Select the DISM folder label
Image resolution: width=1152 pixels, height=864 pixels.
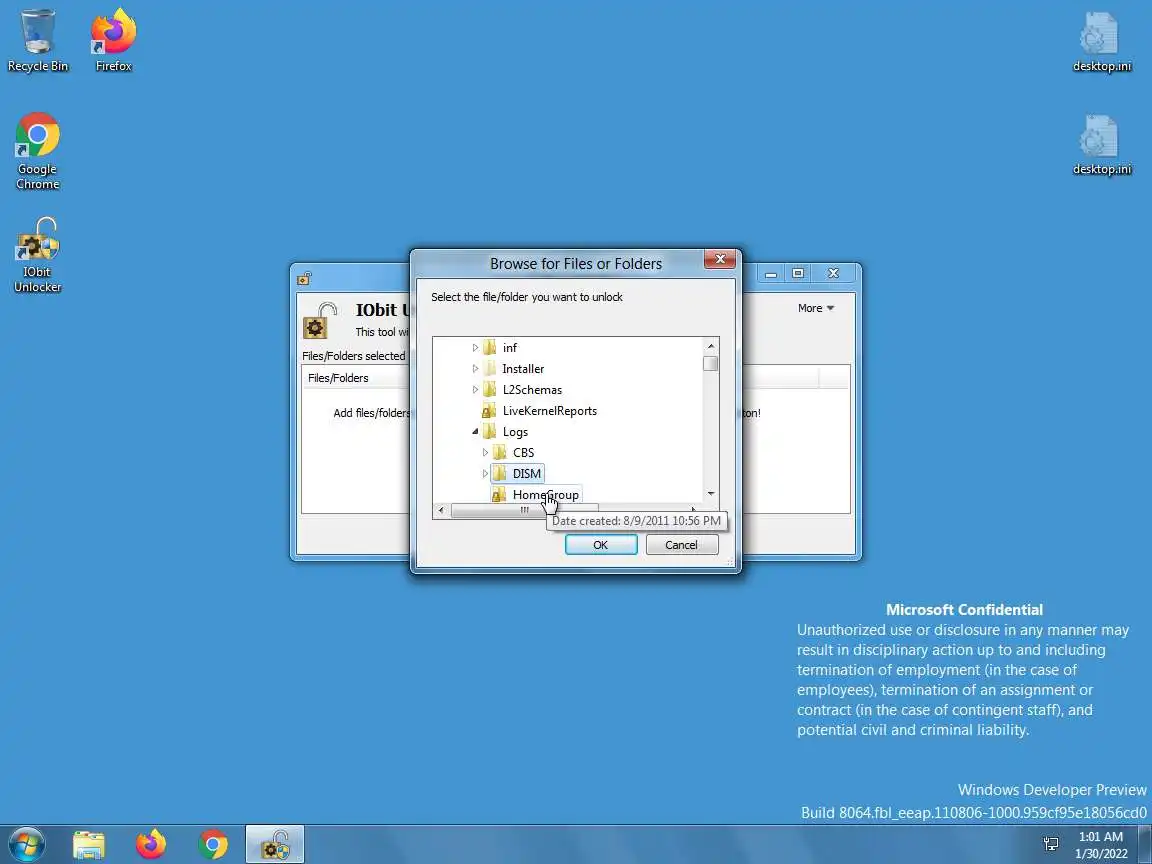click(x=527, y=474)
